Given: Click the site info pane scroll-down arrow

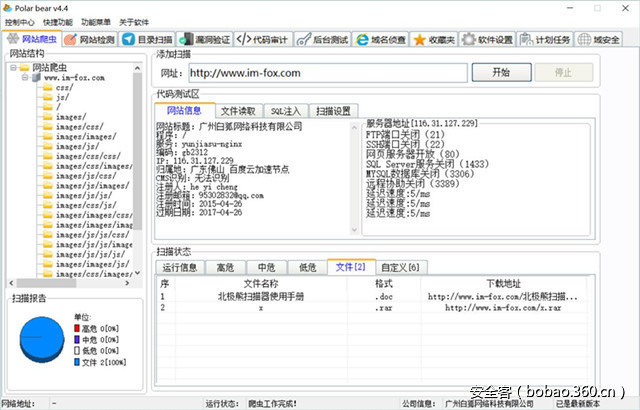Looking at the screenshot, I should 354,230.
